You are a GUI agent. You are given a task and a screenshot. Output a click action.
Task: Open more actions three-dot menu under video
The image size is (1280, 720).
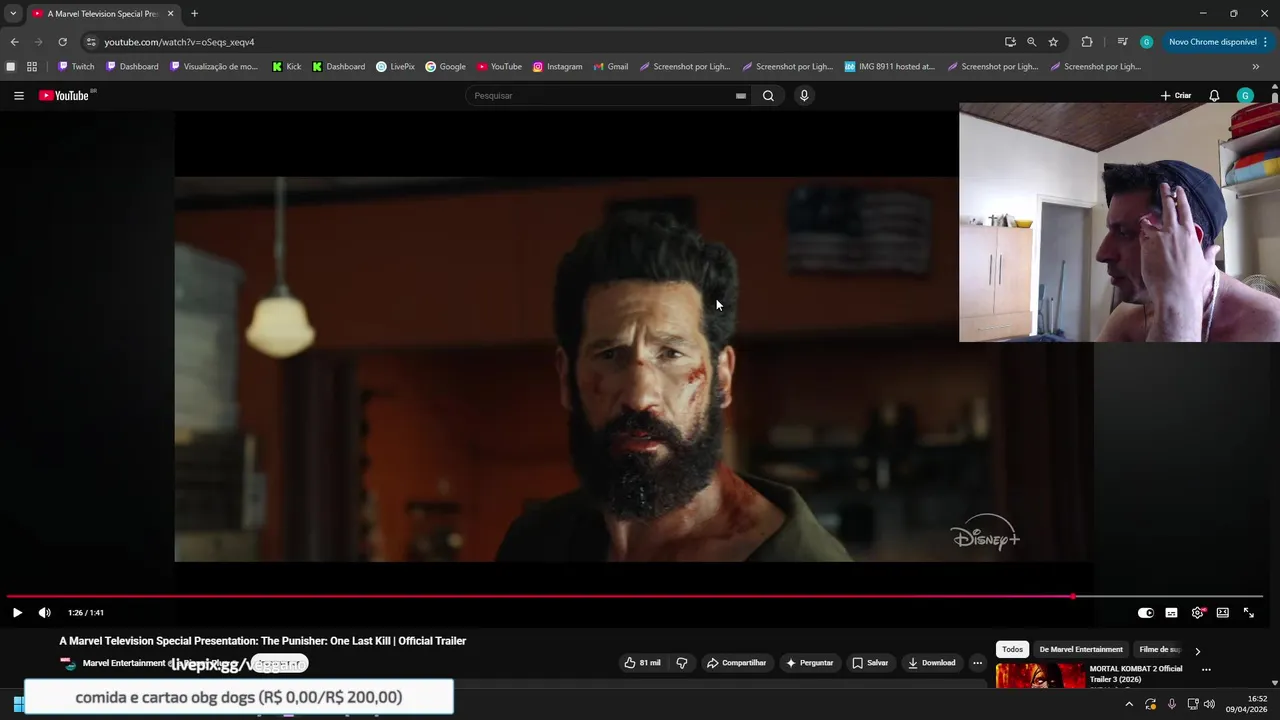point(977,663)
